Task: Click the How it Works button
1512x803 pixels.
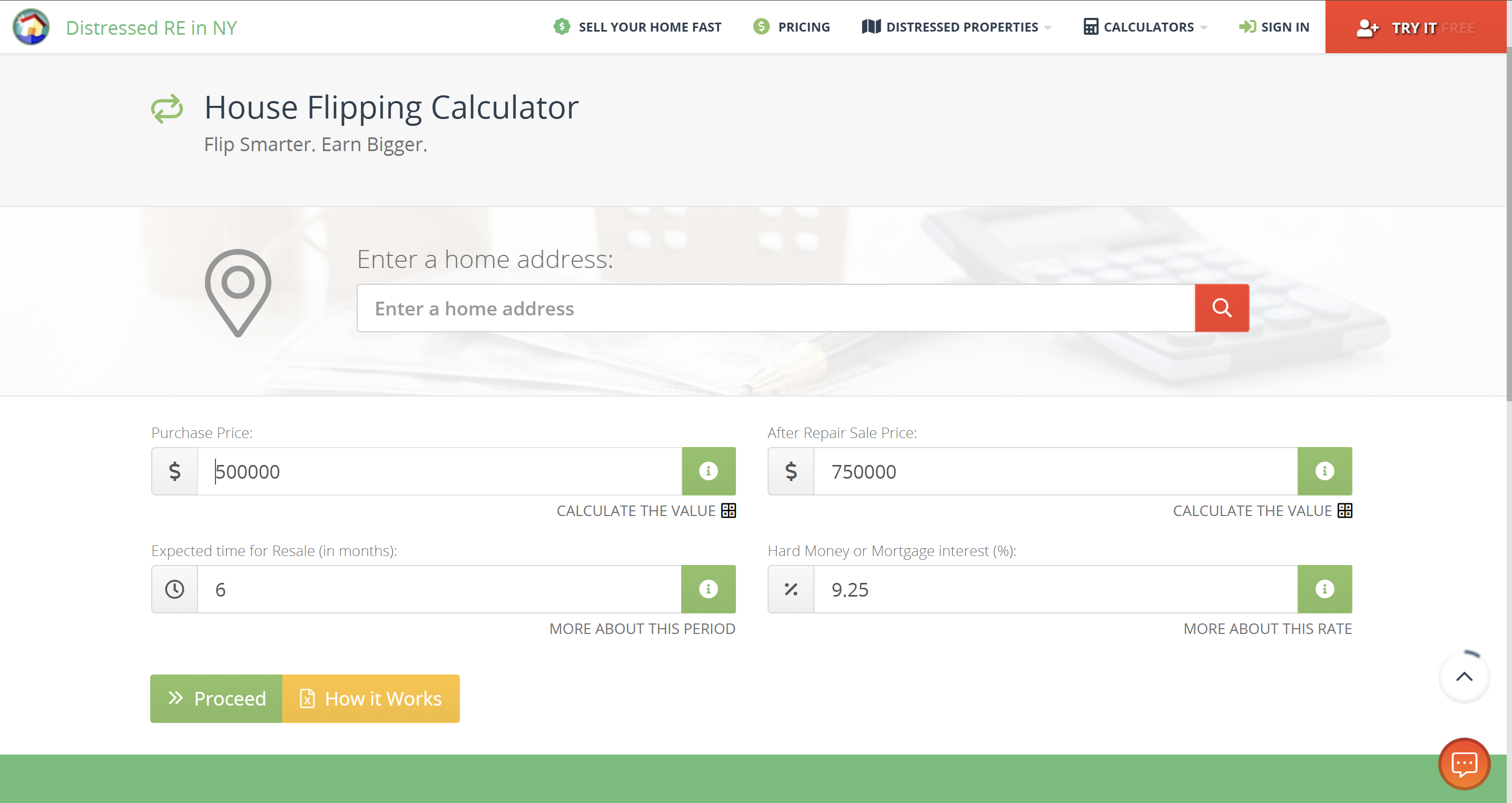Action: click(371, 699)
